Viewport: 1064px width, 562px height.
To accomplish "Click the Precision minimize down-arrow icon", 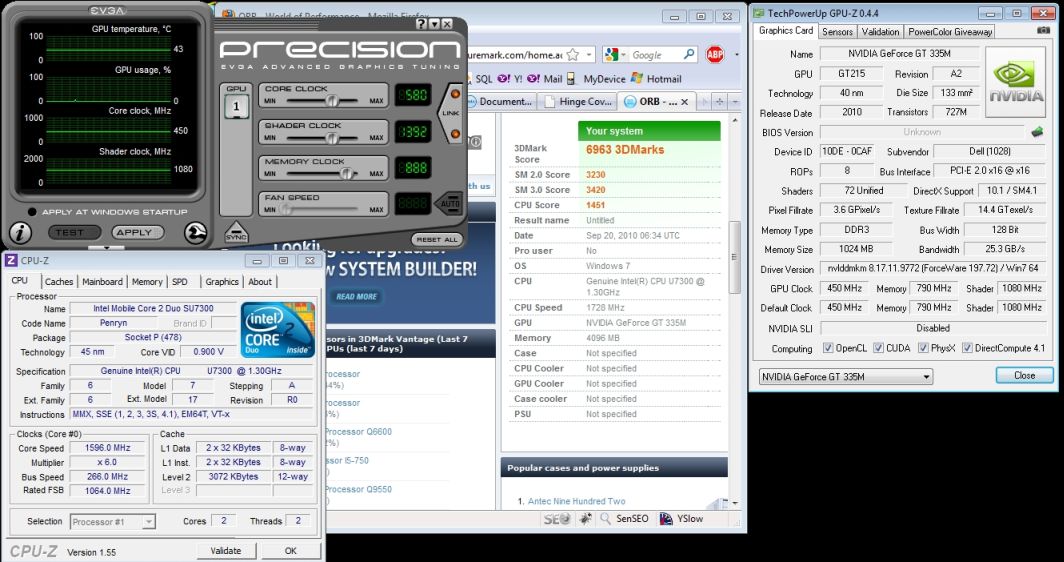I will tap(434, 24).
